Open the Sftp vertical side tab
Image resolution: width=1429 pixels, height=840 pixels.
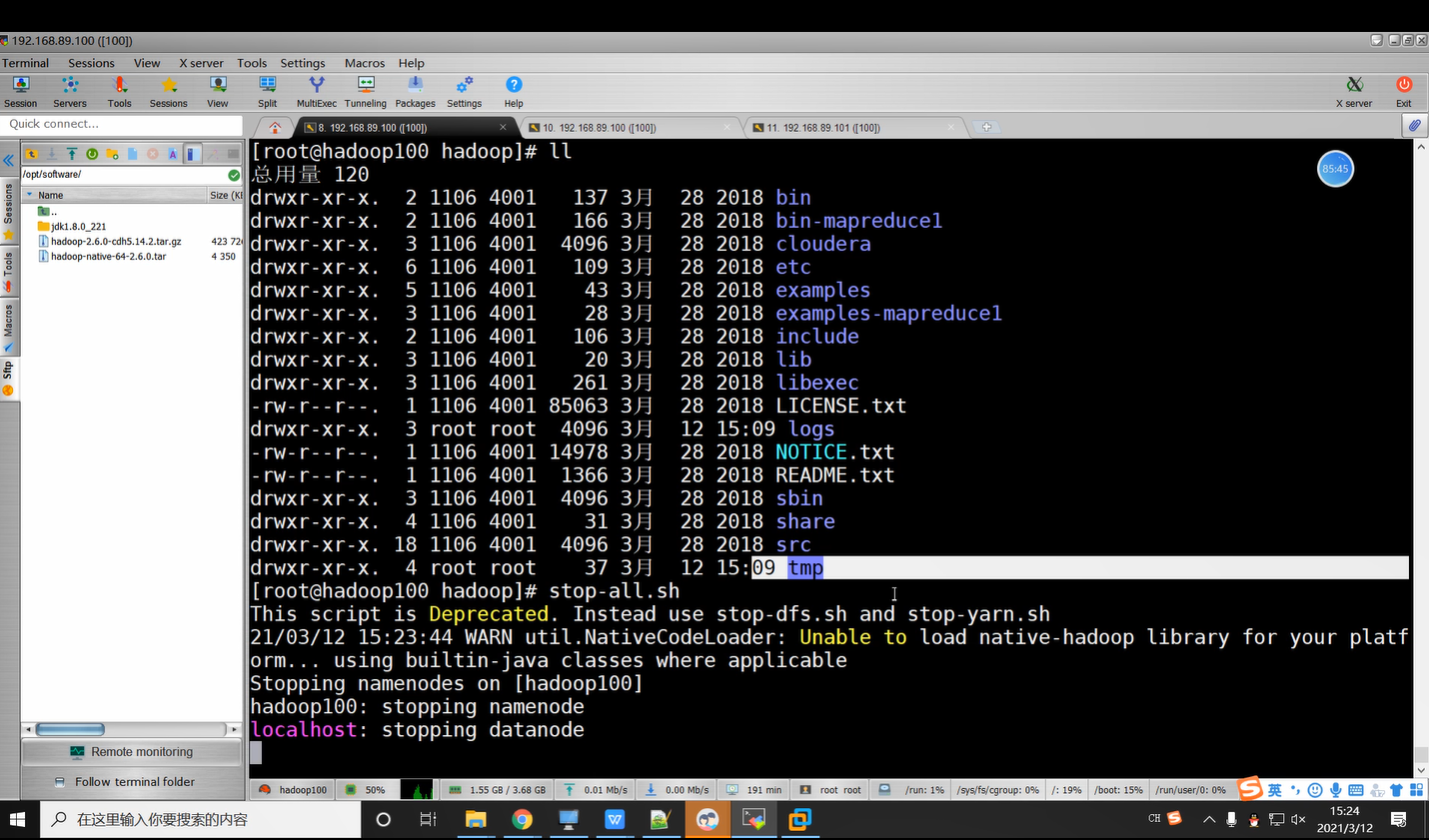tap(9, 379)
